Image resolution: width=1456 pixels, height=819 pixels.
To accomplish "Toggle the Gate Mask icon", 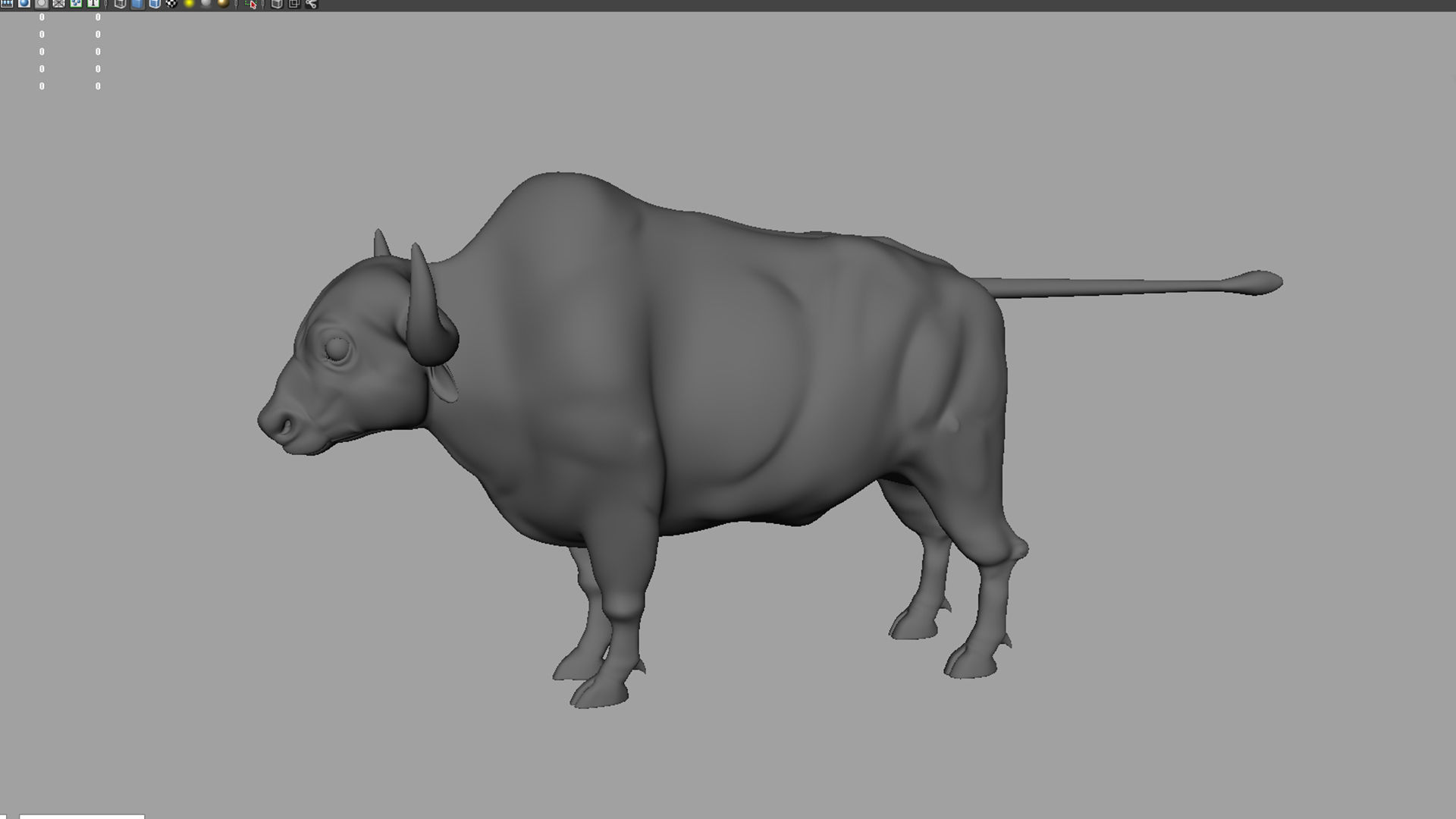I will point(42,3).
